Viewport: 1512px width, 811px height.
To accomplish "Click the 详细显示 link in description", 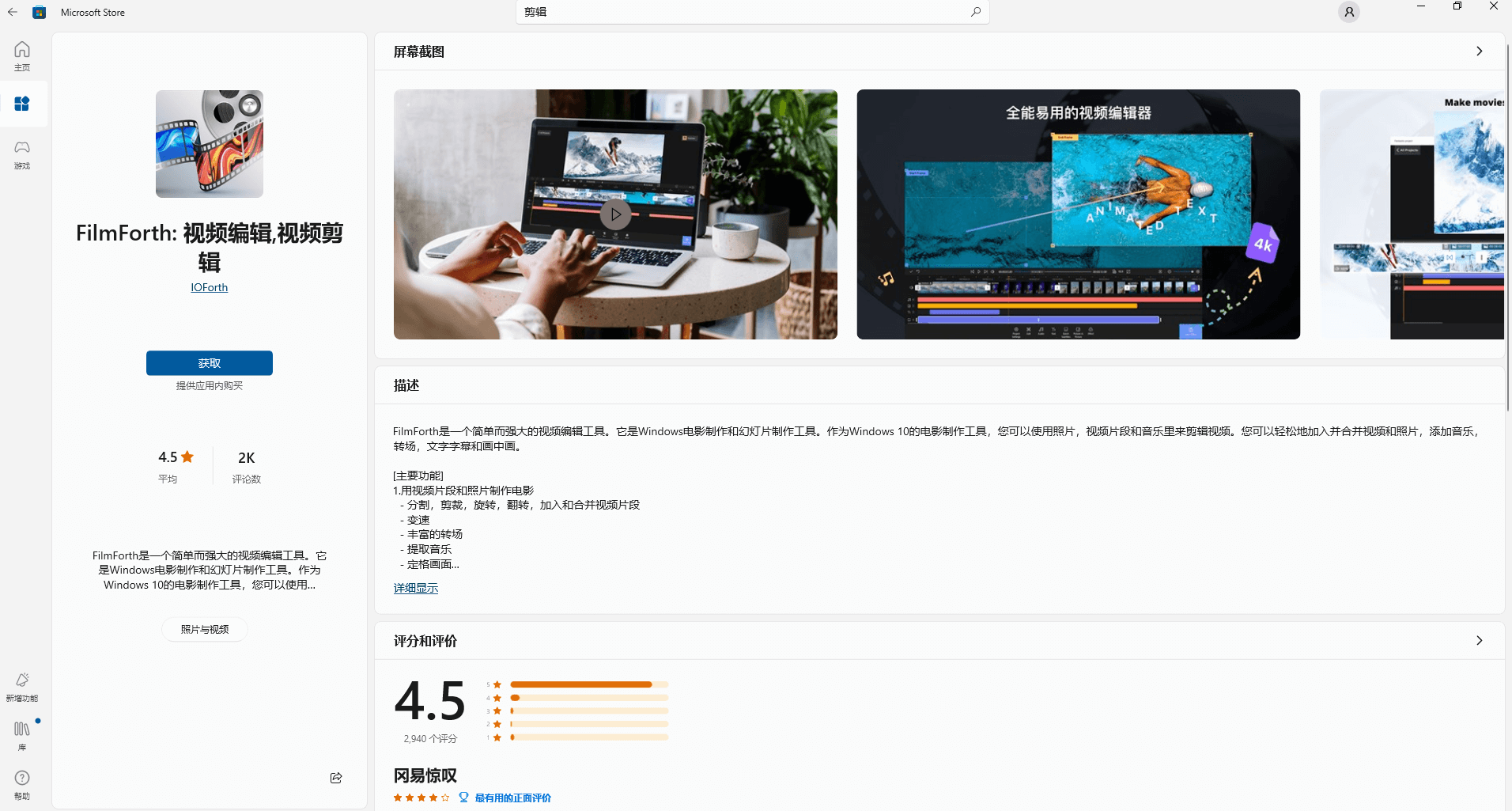I will click(x=415, y=588).
